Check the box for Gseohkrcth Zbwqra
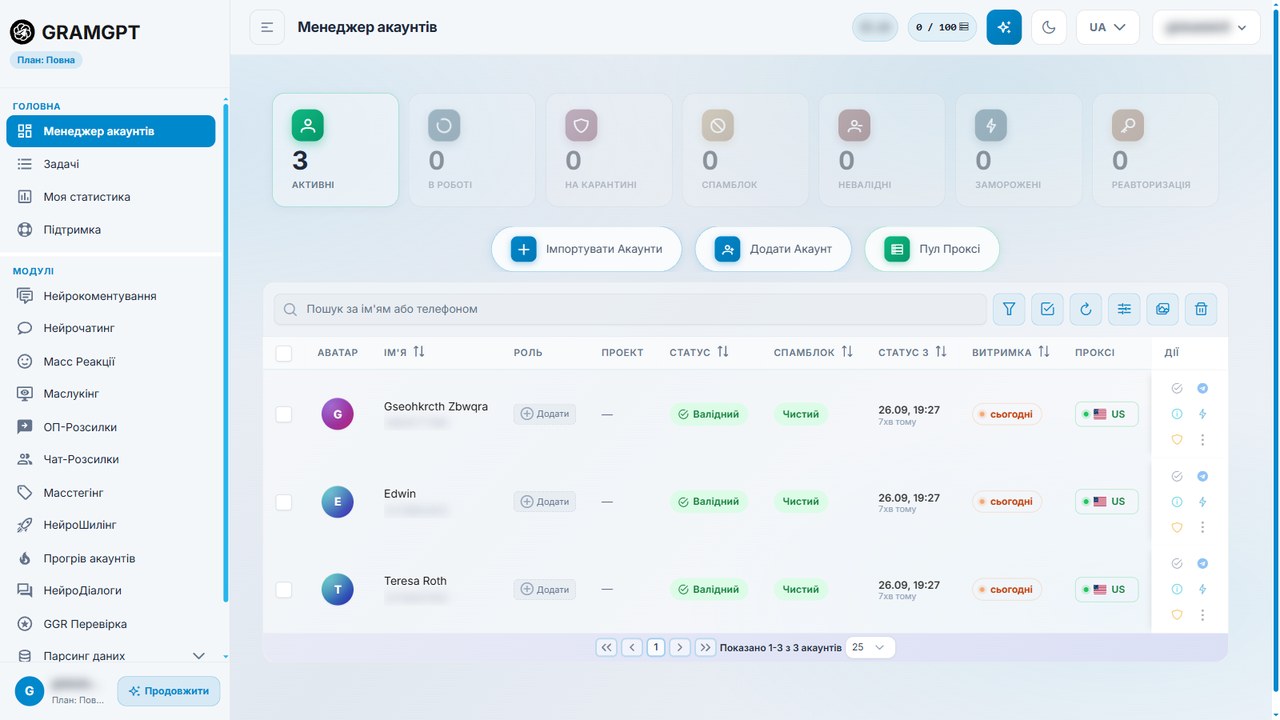The image size is (1280, 720). pyautogui.click(x=284, y=414)
